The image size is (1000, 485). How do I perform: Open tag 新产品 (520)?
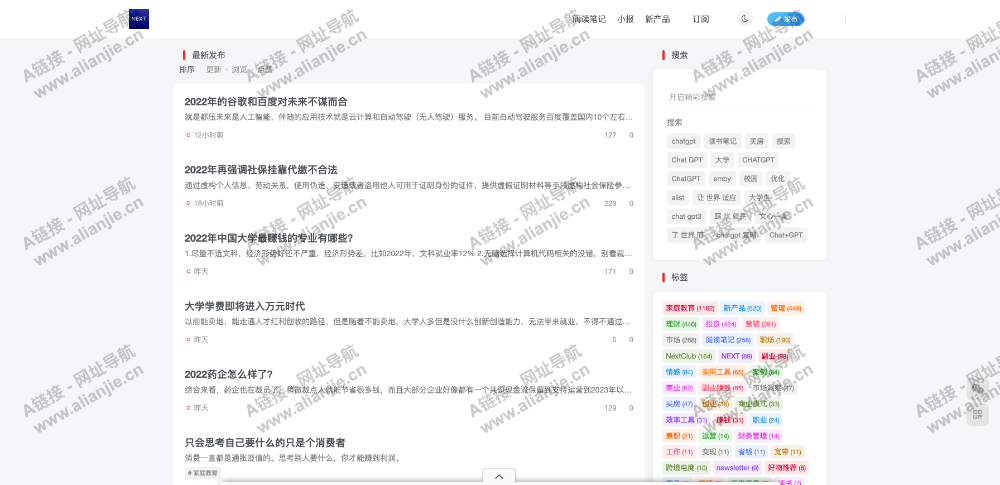pyautogui.click(x=742, y=308)
